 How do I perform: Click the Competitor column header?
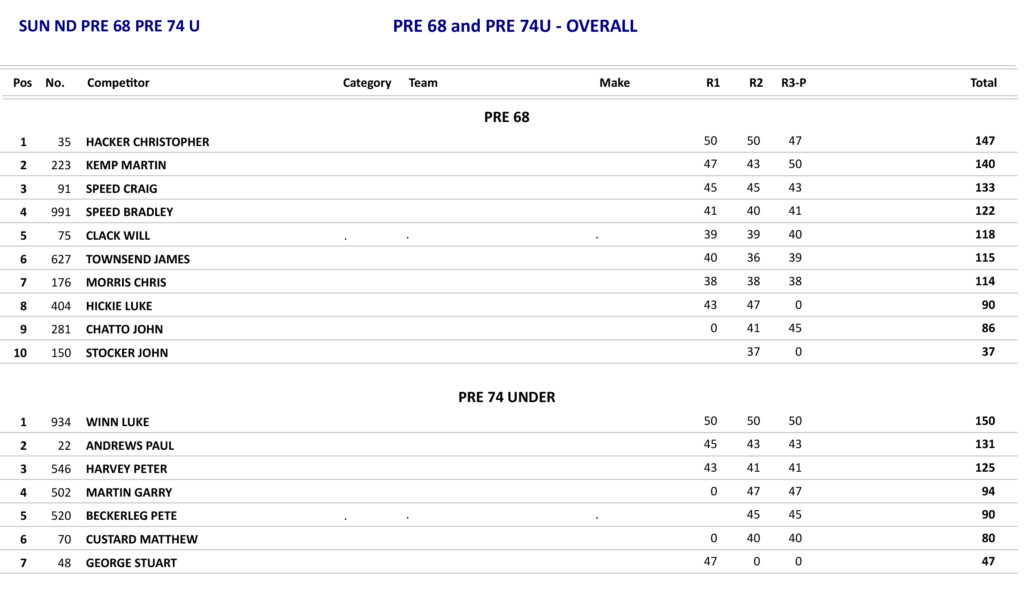click(118, 83)
